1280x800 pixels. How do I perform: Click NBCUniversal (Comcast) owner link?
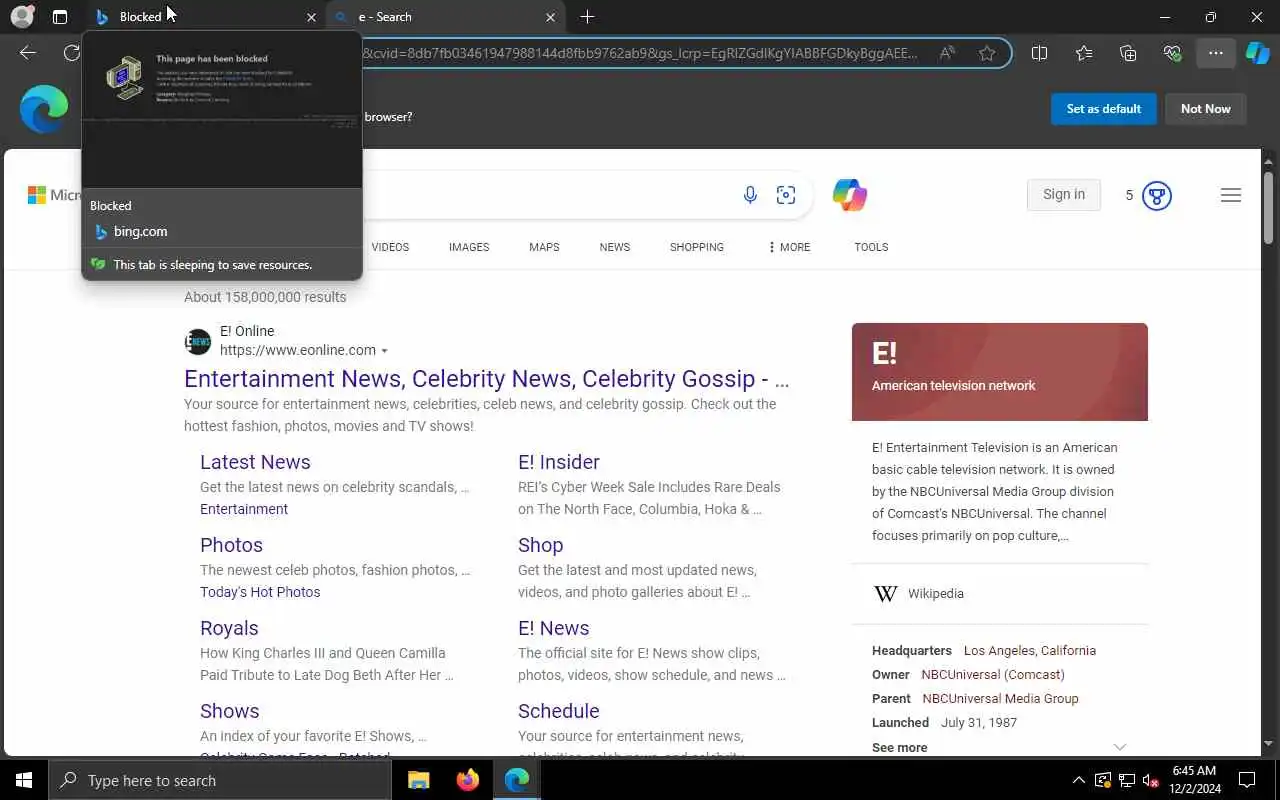coord(993,675)
